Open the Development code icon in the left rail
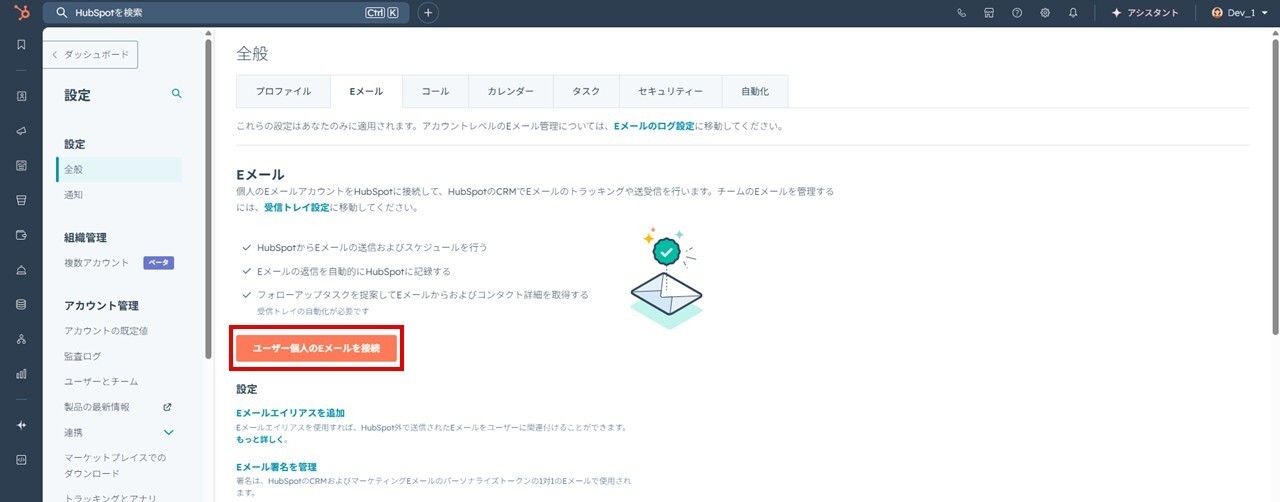The height and width of the screenshot is (502, 1280). tap(21, 459)
